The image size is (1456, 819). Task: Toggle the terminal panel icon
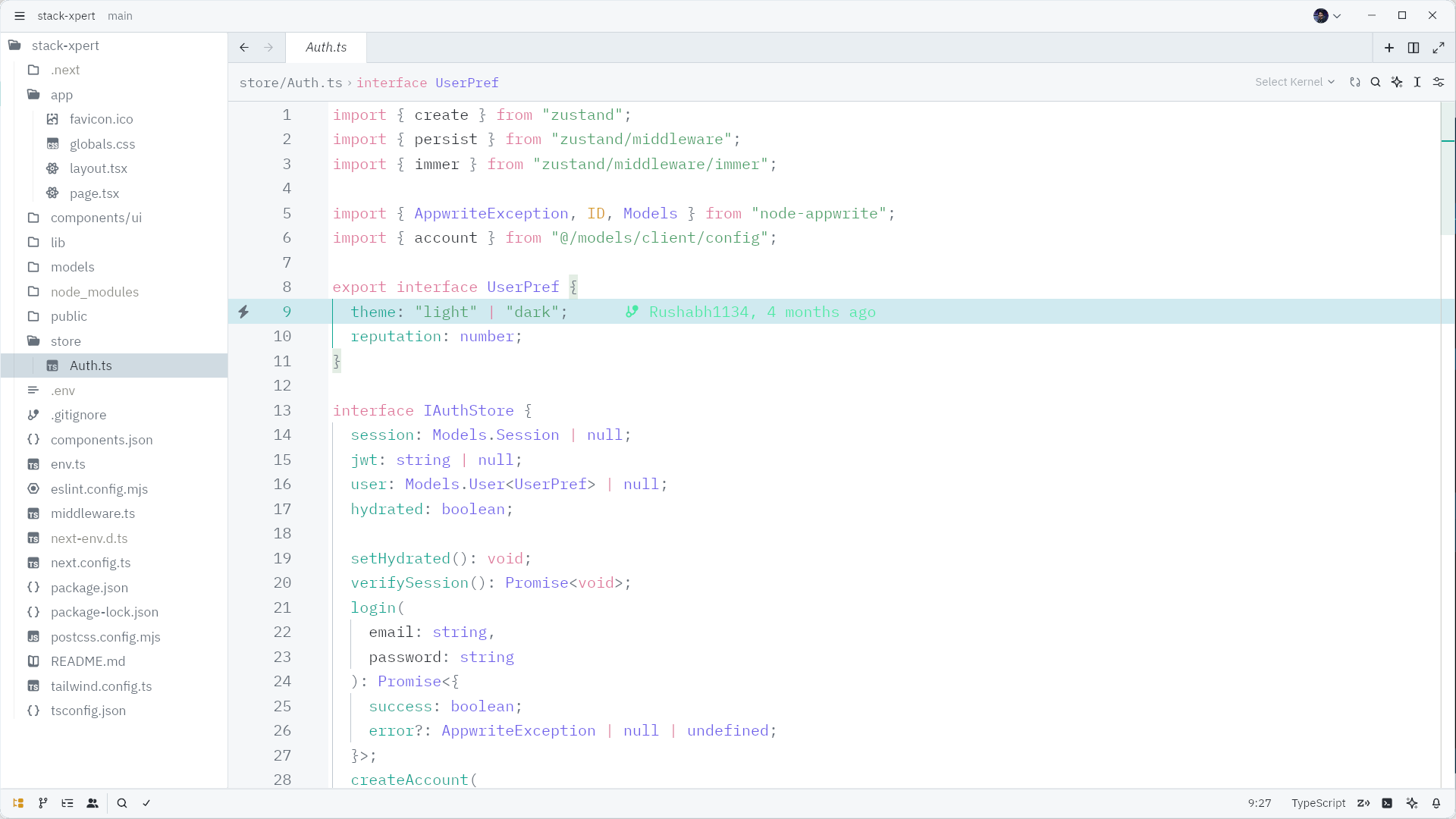[x=1387, y=803]
